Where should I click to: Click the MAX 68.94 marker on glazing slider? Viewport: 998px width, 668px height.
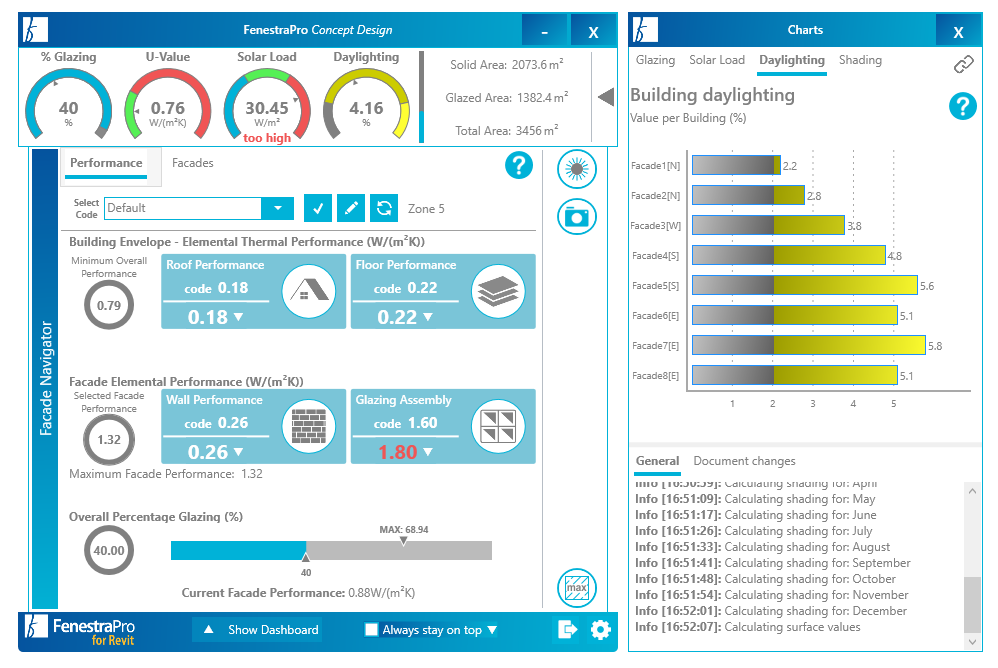click(x=404, y=541)
